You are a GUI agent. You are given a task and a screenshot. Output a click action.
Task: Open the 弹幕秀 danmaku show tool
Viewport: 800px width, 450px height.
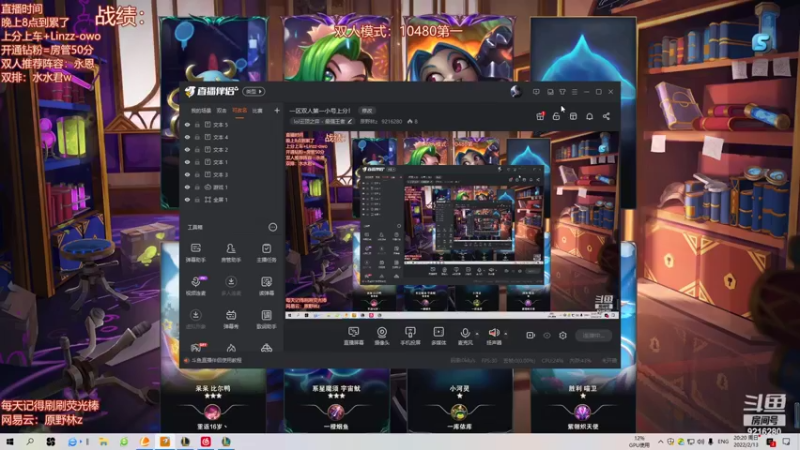click(x=231, y=319)
